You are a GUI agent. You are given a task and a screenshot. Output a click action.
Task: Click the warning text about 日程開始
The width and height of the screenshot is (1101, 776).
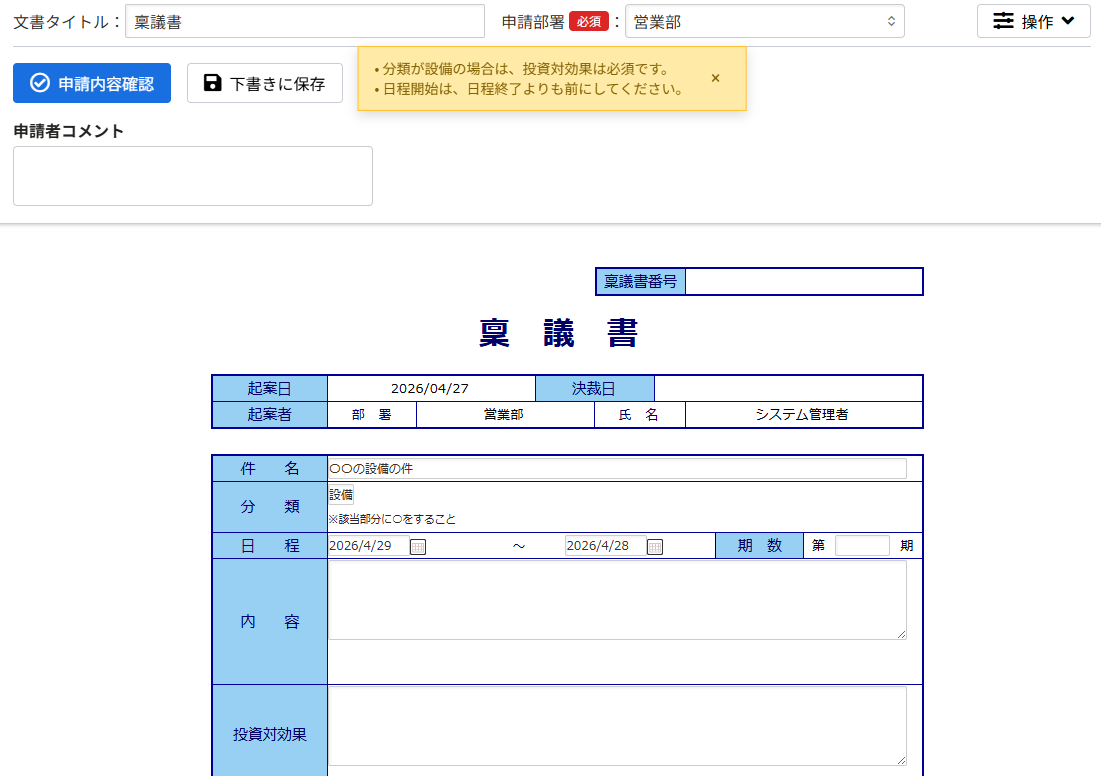533,89
